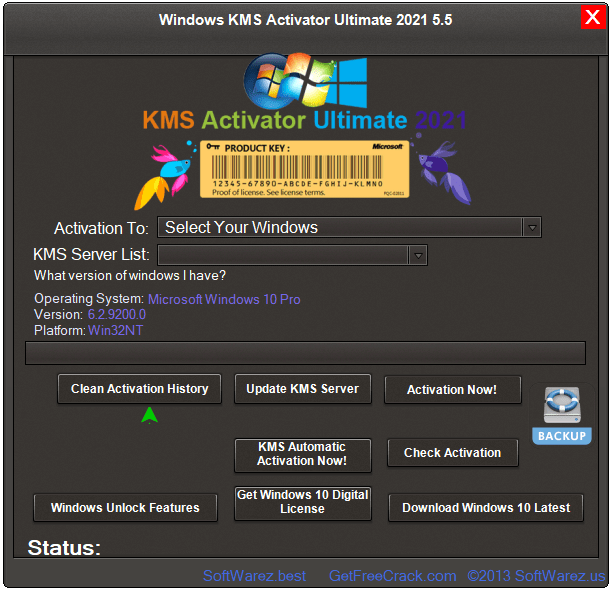Open the Select Your Windows dropdown arrow

pyautogui.click(x=532, y=227)
